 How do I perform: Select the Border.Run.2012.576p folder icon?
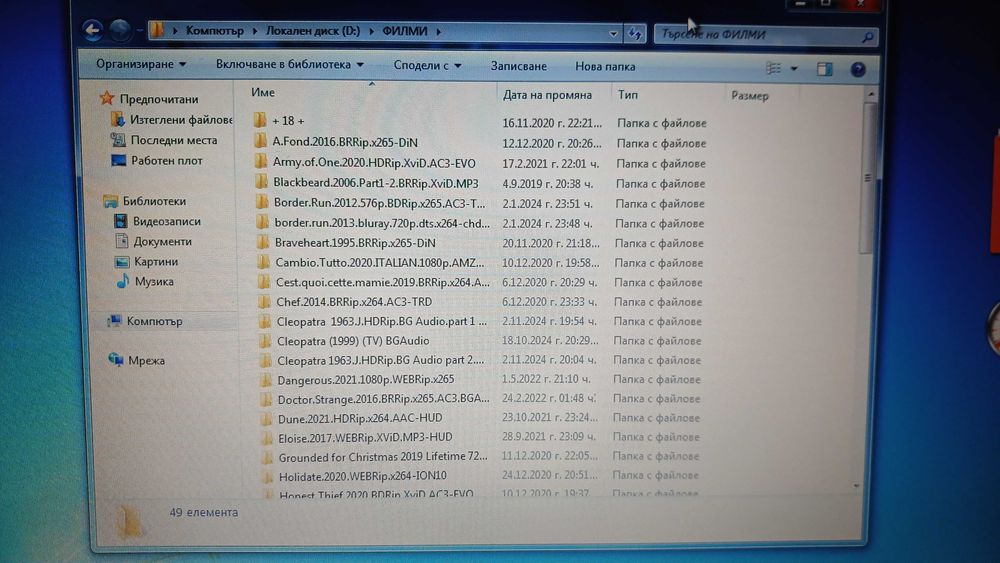click(262, 203)
